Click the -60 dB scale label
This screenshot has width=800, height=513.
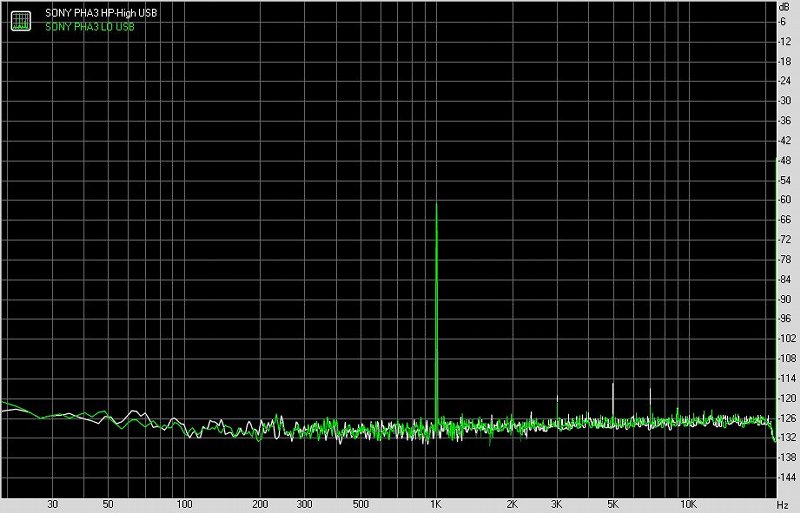(785, 200)
